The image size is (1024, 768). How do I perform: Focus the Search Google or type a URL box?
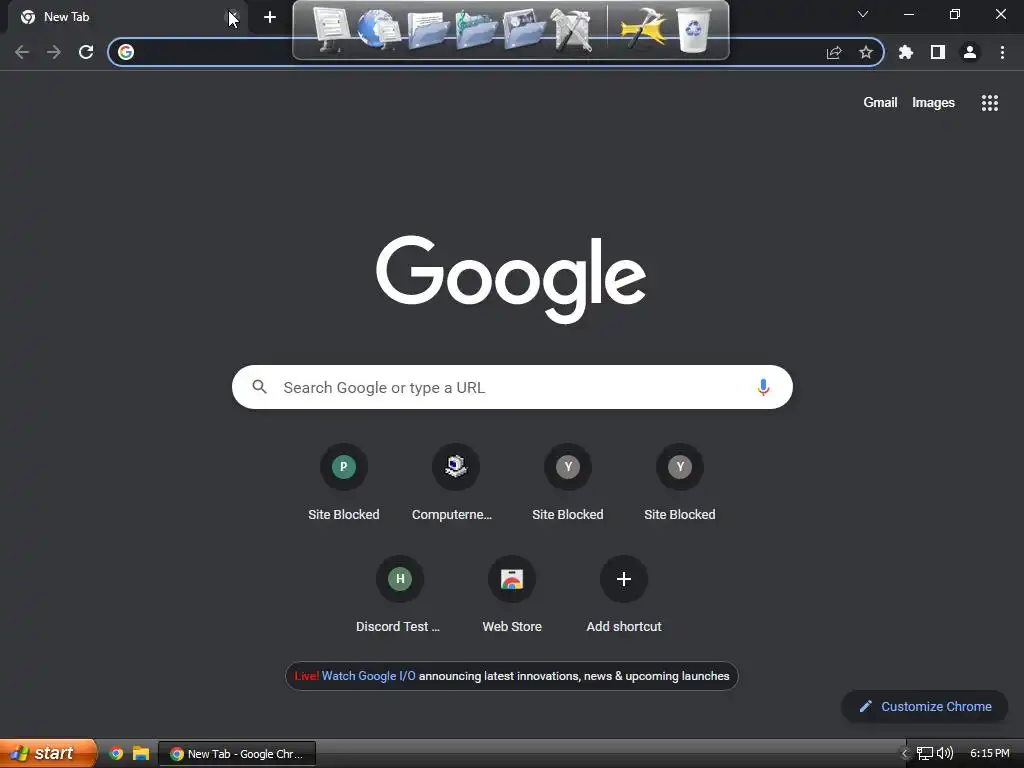point(512,387)
